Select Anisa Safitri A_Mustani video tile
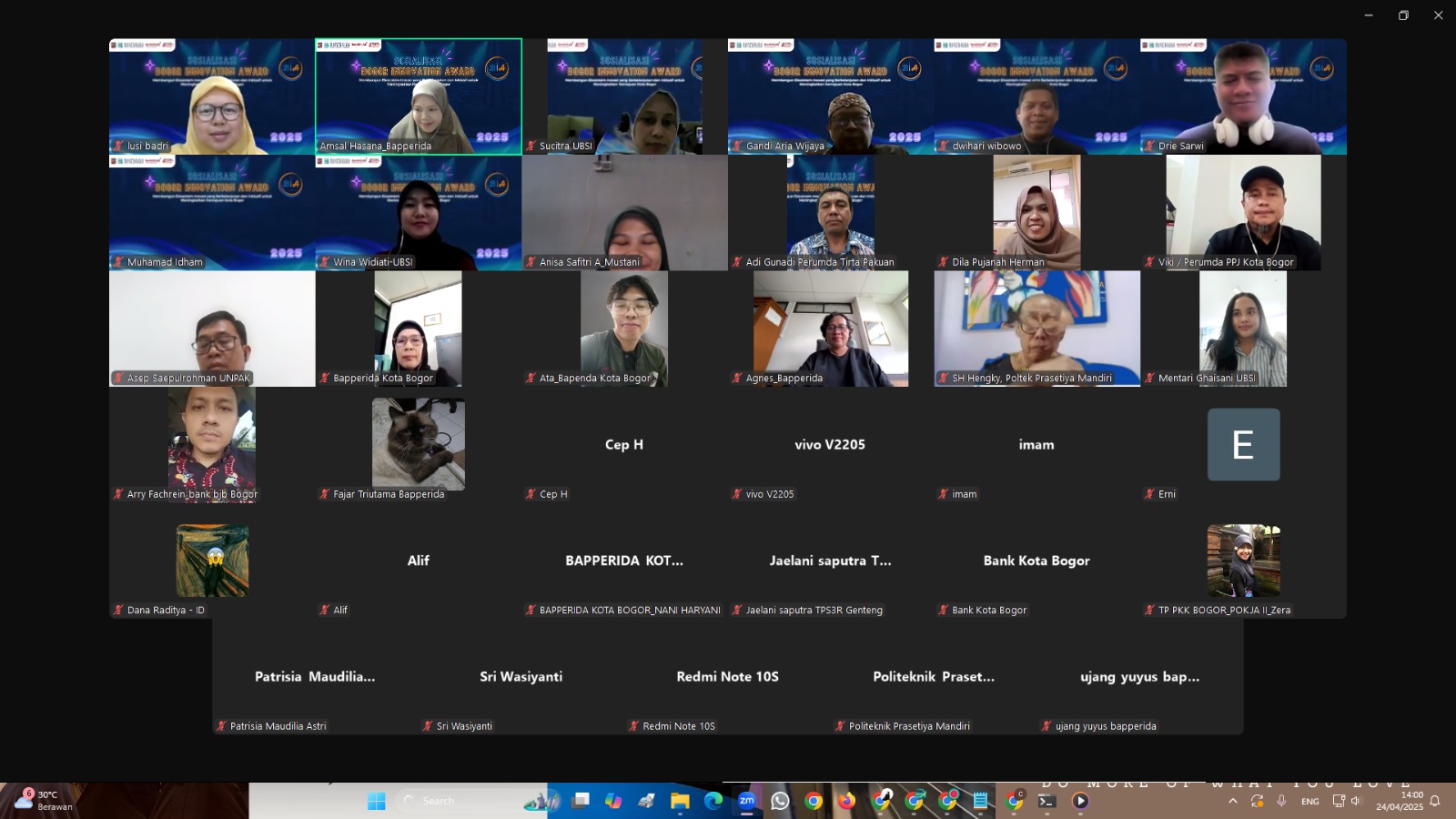Viewport: 1456px width, 819px height. point(624,212)
